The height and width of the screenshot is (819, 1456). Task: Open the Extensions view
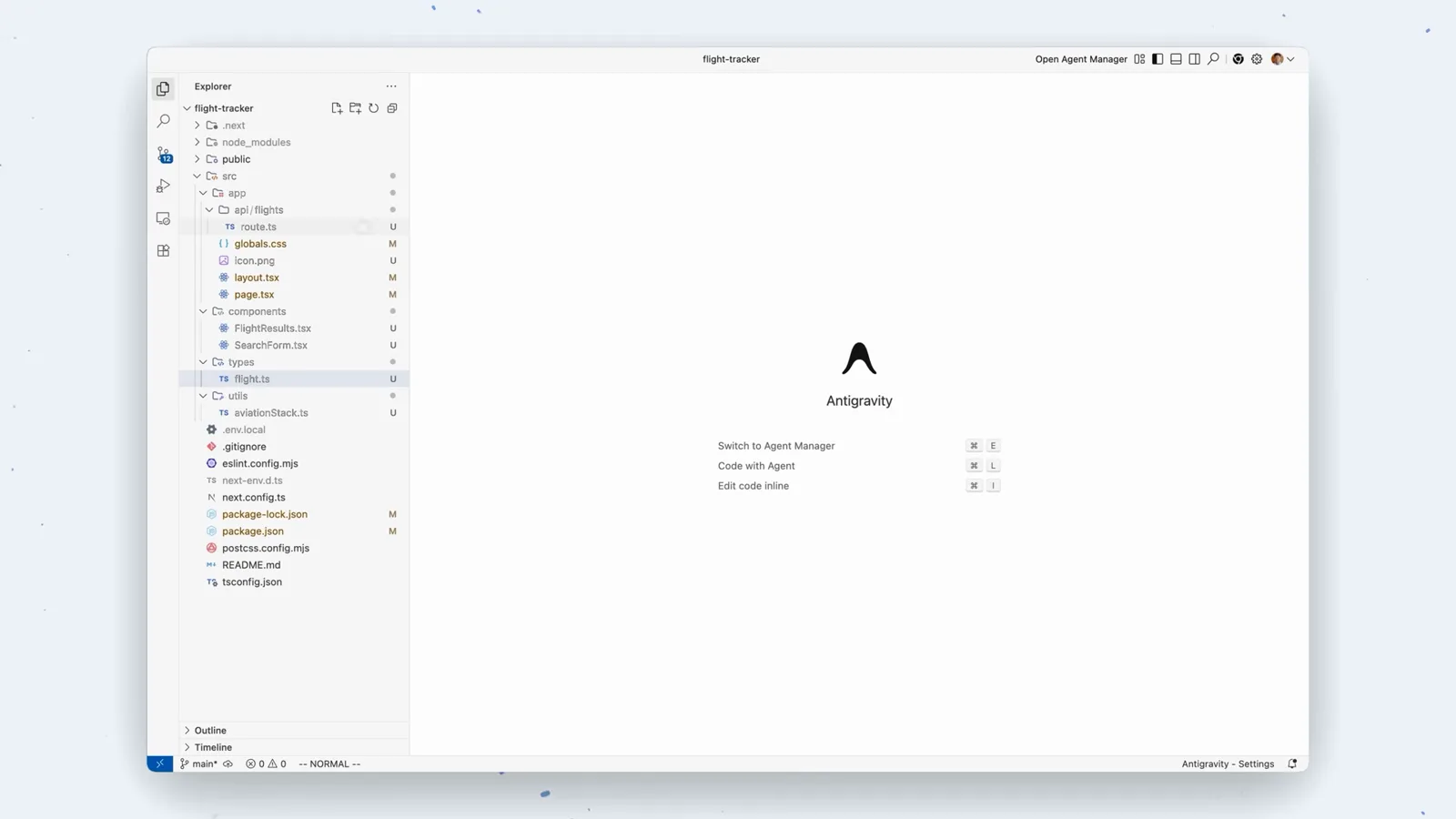(x=163, y=251)
